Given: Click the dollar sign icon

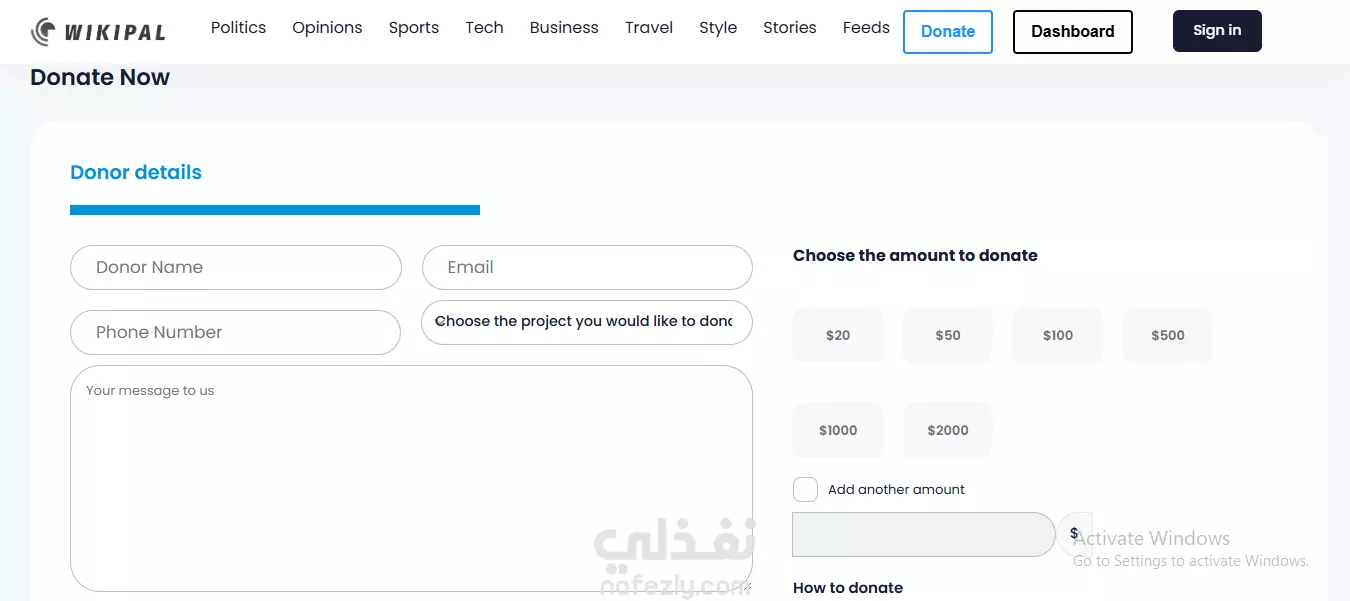Looking at the screenshot, I should coord(1074,534).
